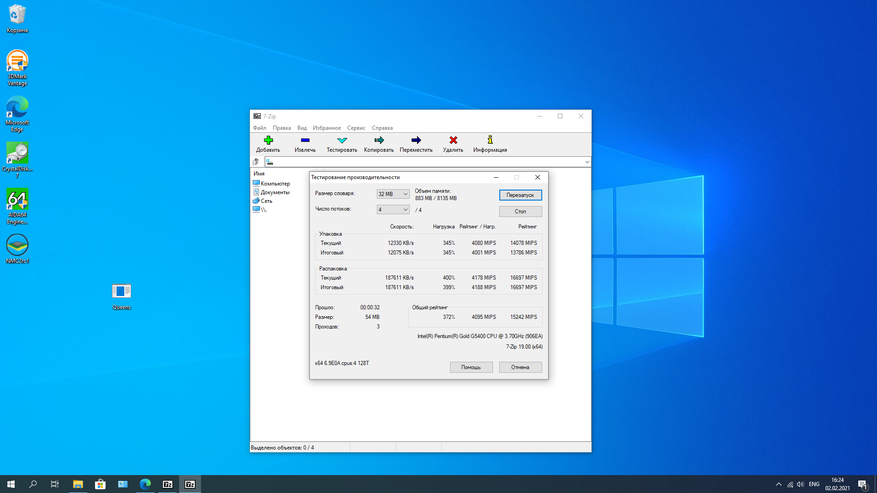Screen dimensions: 877x493
Task: Select Сеть in the file list
Action: click(262, 200)
